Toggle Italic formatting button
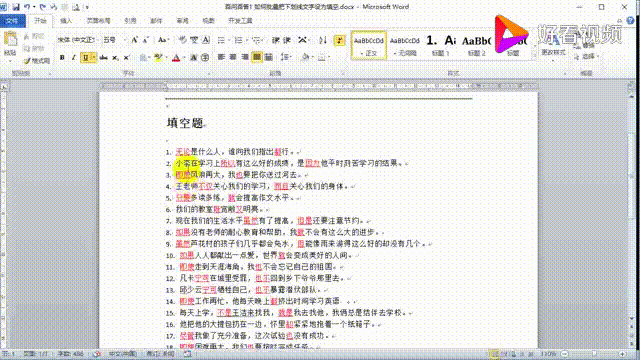The width and height of the screenshot is (640, 360). pos(73,58)
